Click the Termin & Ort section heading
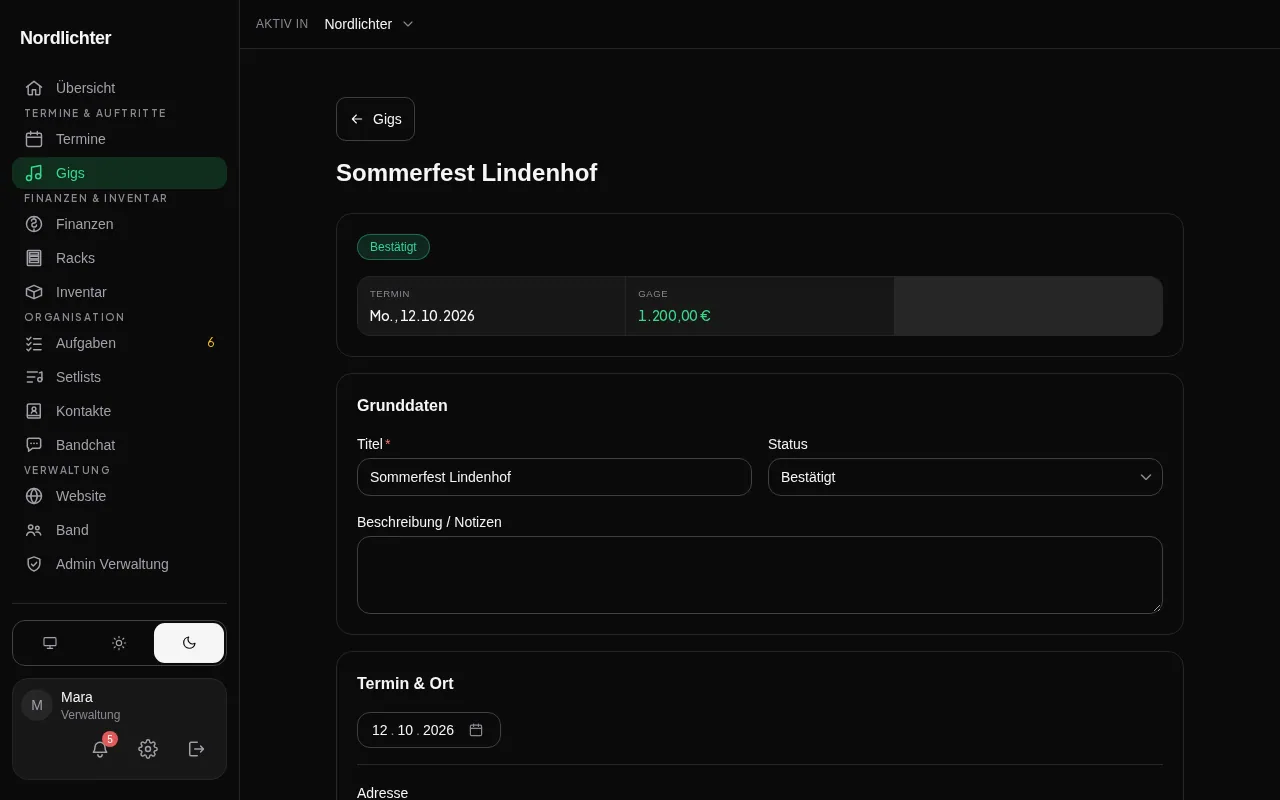 tap(405, 684)
